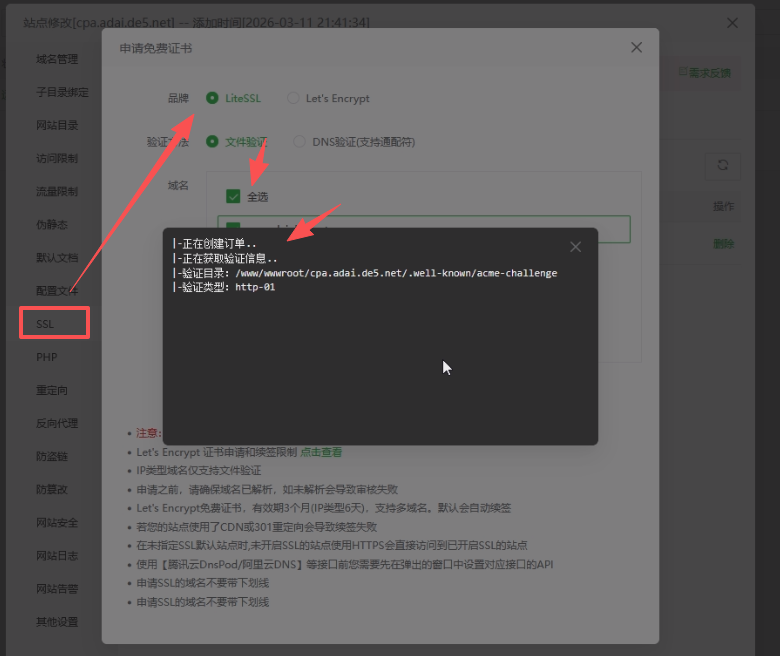This screenshot has height=656, width=780.
Task: Close the site modification window
Action: pyautogui.click(x=732, y=23)
